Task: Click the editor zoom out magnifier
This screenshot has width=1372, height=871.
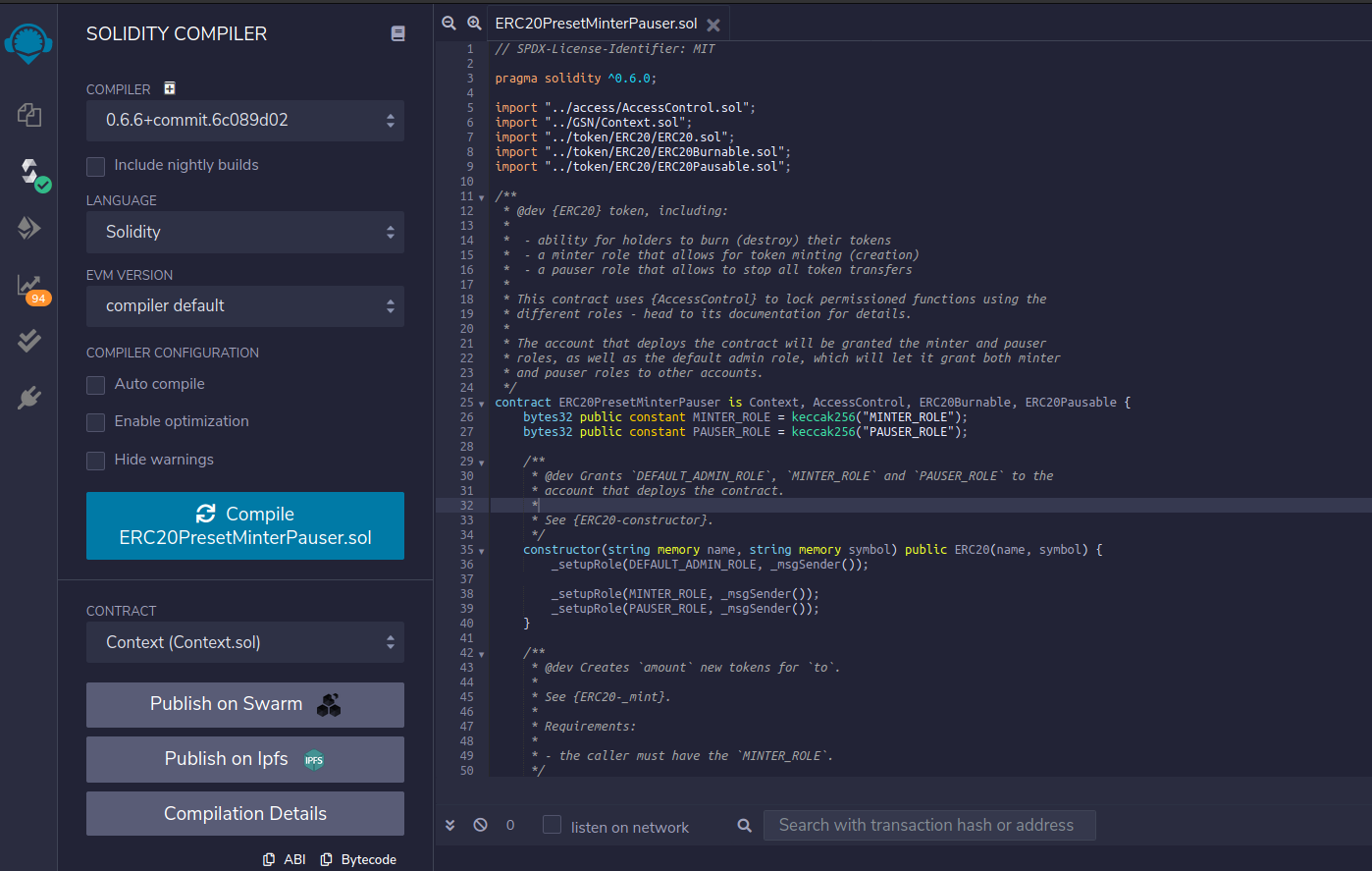Action: coord(449,23)
